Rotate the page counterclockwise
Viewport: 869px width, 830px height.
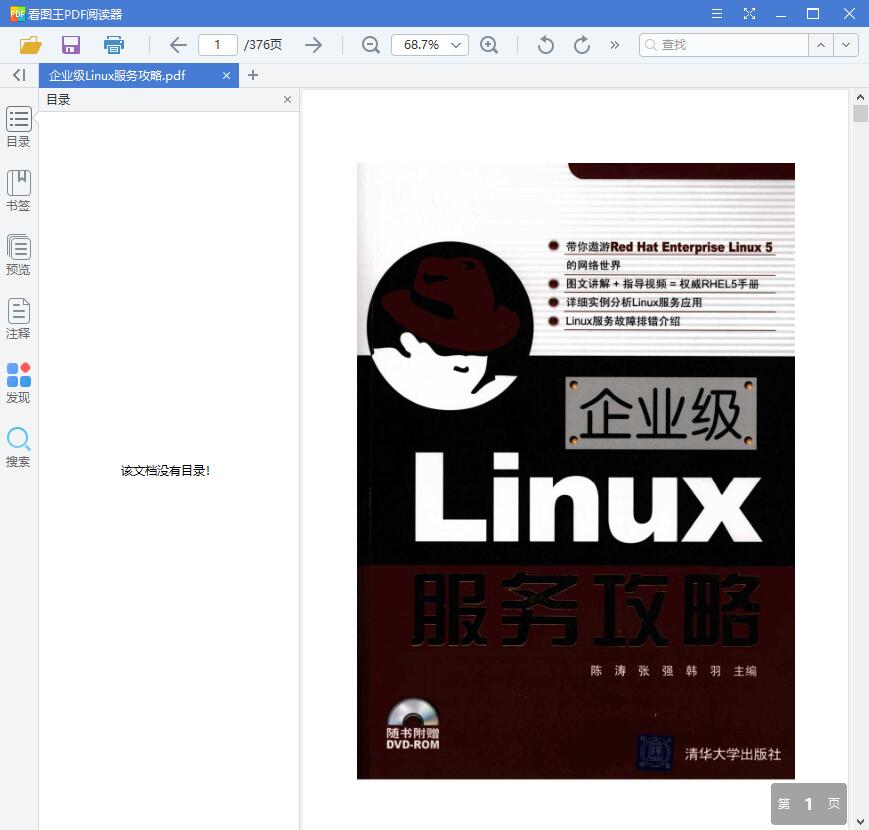click(x=545, y=45)
